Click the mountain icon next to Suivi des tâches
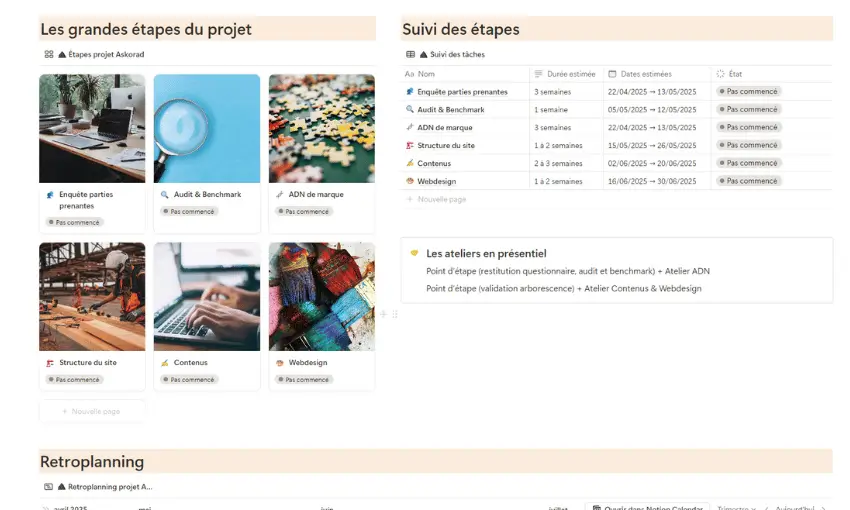Image resolution: width=850 pixels, height=510 pixels. coord(423,54)
